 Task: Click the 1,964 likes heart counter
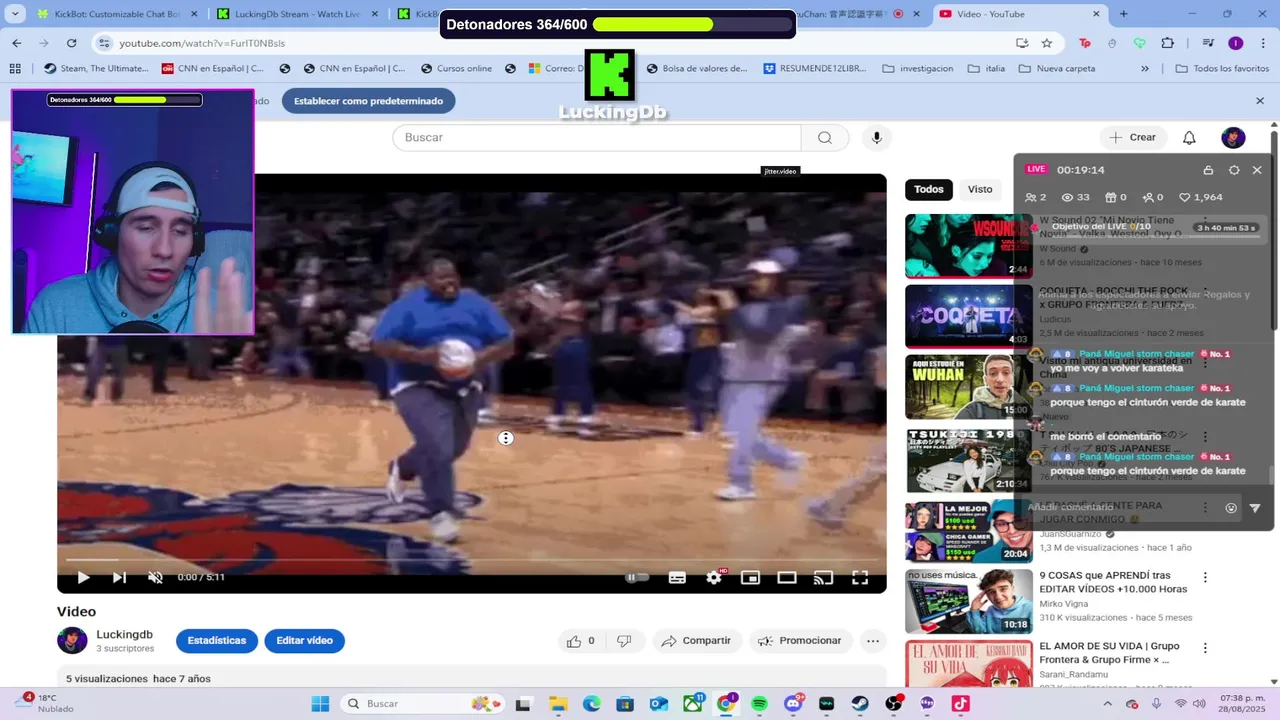point(1200,197)
